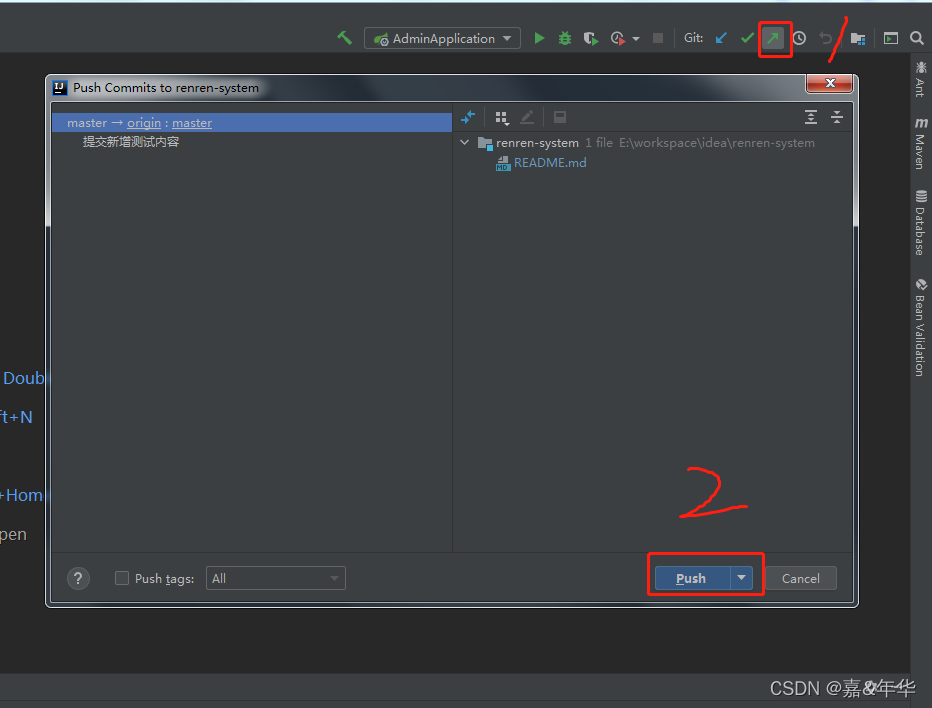The height and width of the screenshot is (708, 932).
Task: Show Git history clock icon
Action: point(799,39)
